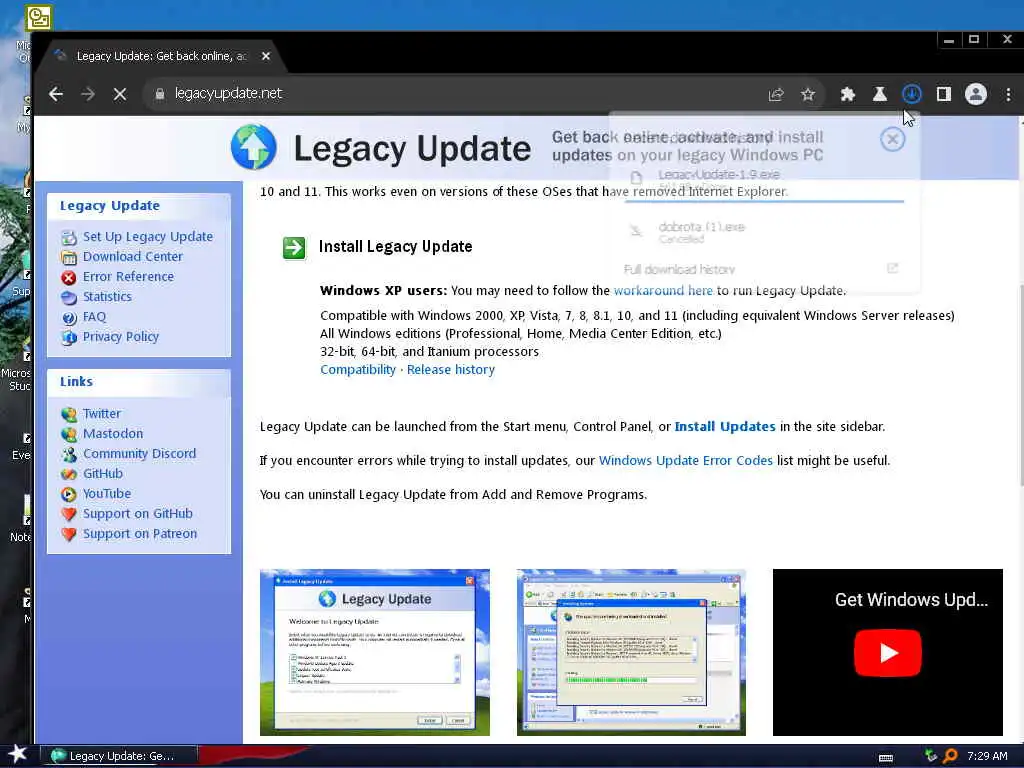Viewport: 1024px width, 768px height.
Task: Open the Release history link
Action: tap(451, 370)
